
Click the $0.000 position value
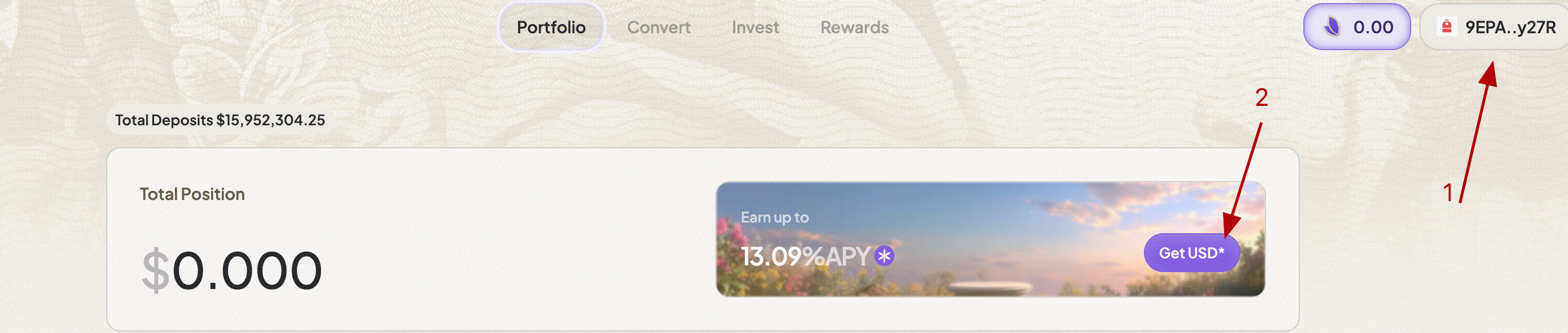pos(247,270)
